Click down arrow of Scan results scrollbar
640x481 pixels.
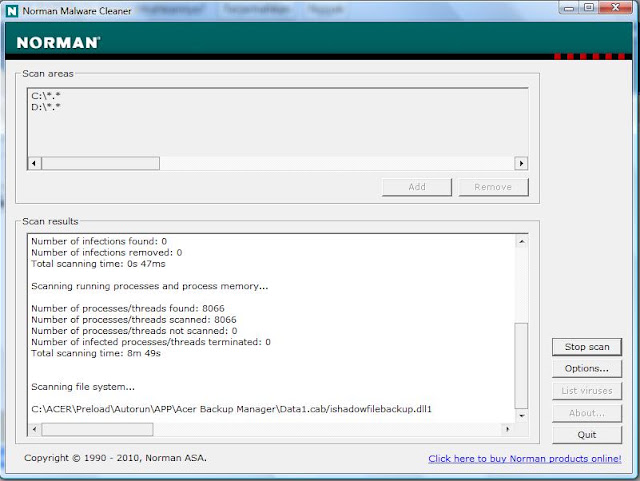(x=522, y=416)
